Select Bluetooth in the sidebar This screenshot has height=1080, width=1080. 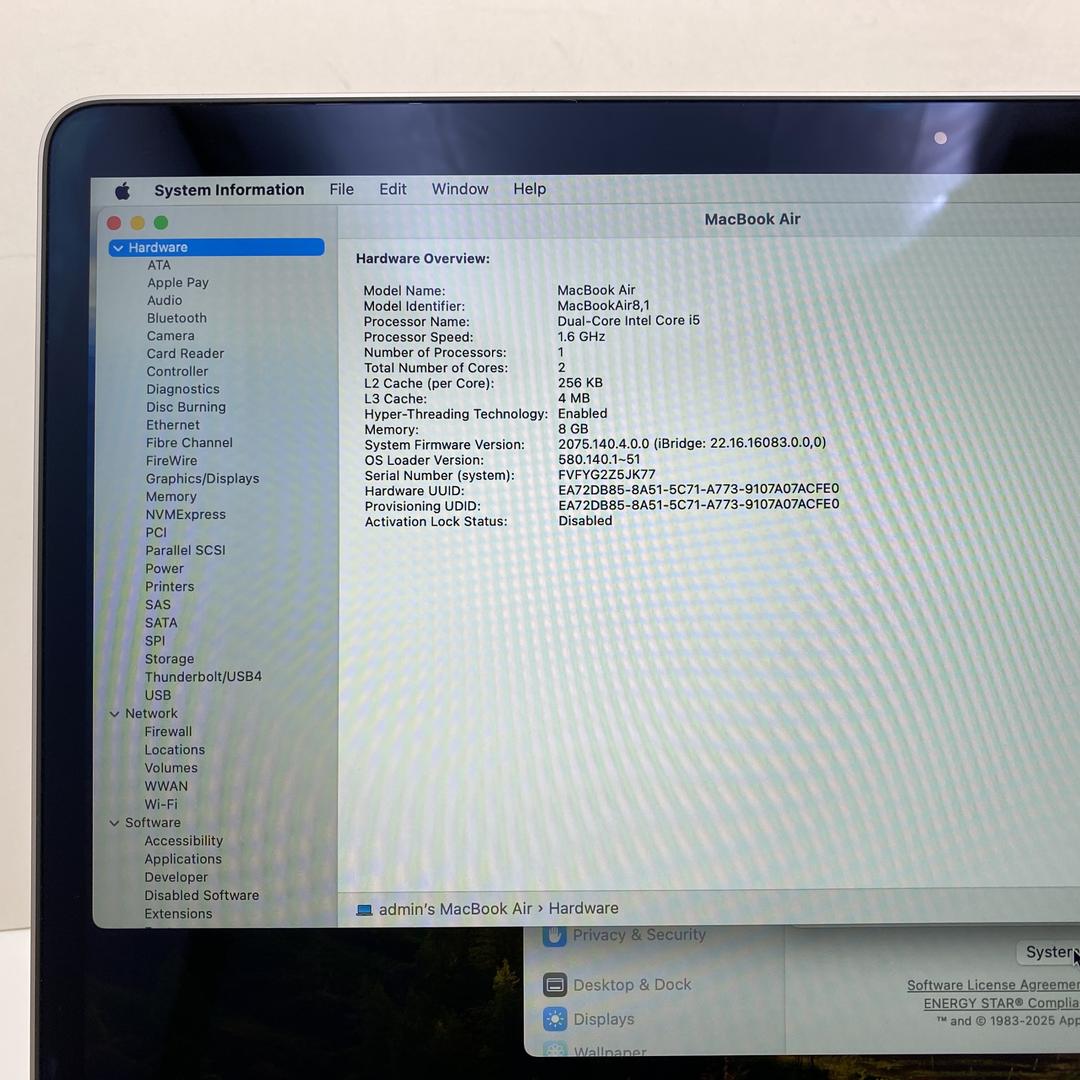point(176,318)
